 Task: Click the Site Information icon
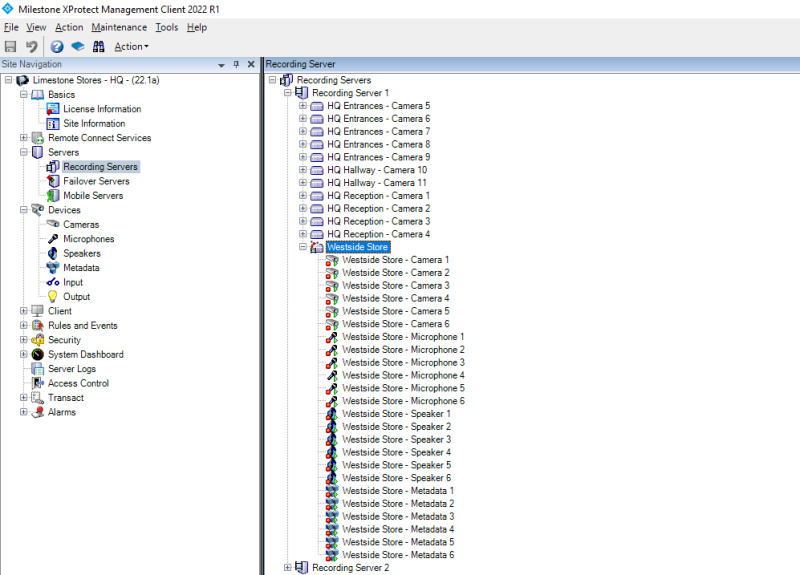tap(53, 123)
